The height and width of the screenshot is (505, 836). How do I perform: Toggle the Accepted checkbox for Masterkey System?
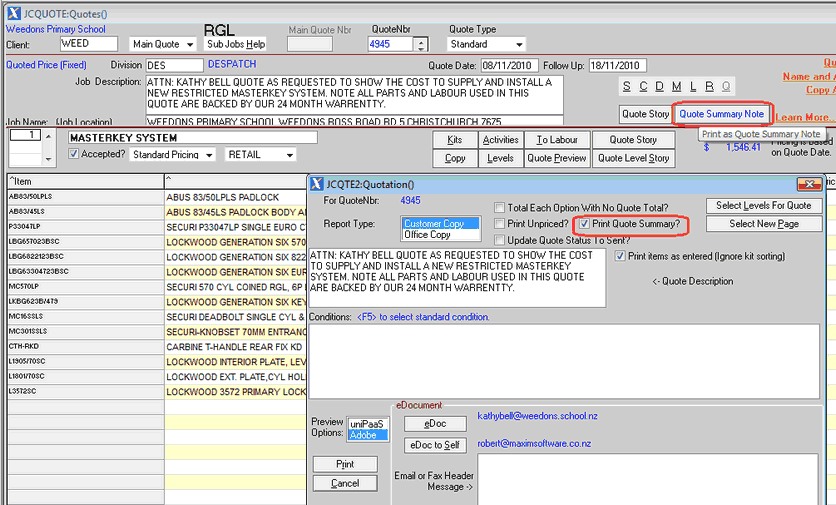point(74,155)
